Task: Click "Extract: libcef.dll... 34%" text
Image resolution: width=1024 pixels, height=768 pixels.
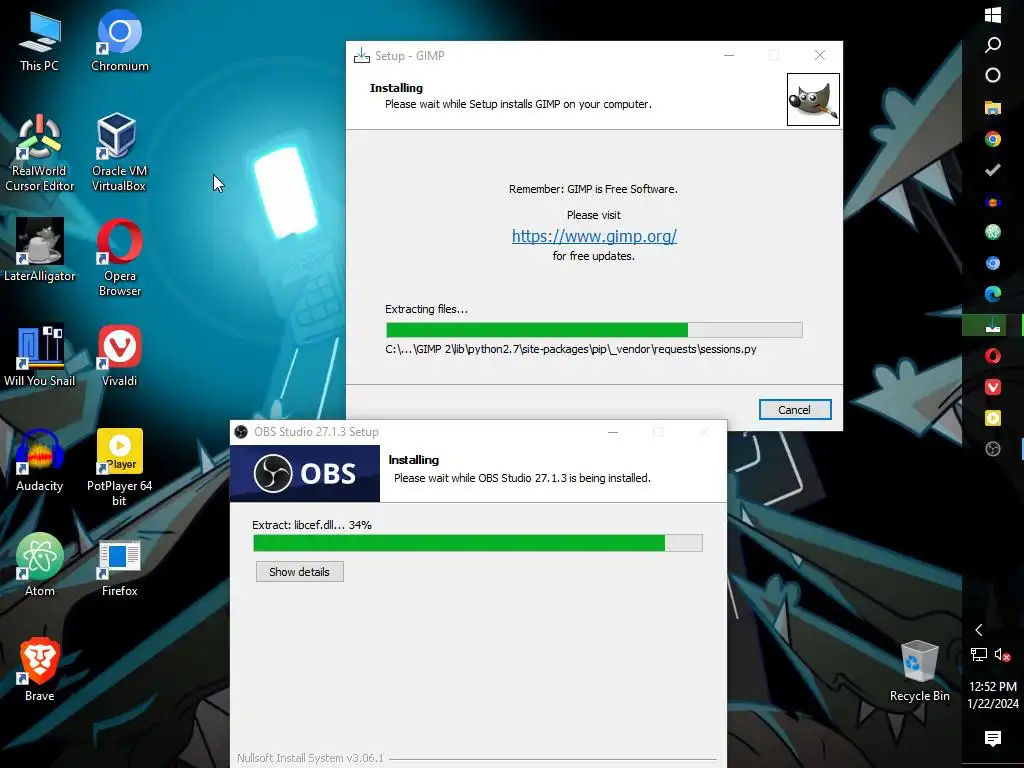Action: [312, 524]
